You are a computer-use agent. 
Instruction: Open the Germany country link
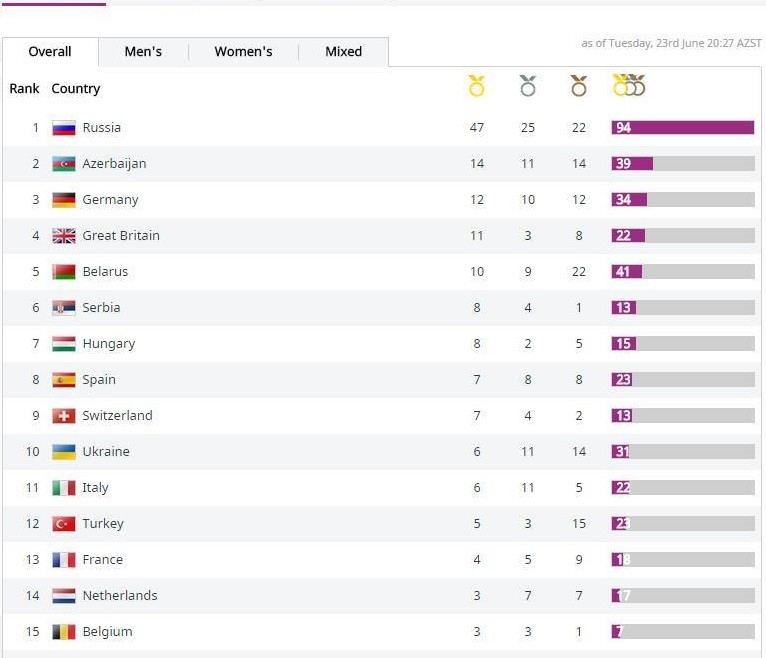[x=110, y=200]
